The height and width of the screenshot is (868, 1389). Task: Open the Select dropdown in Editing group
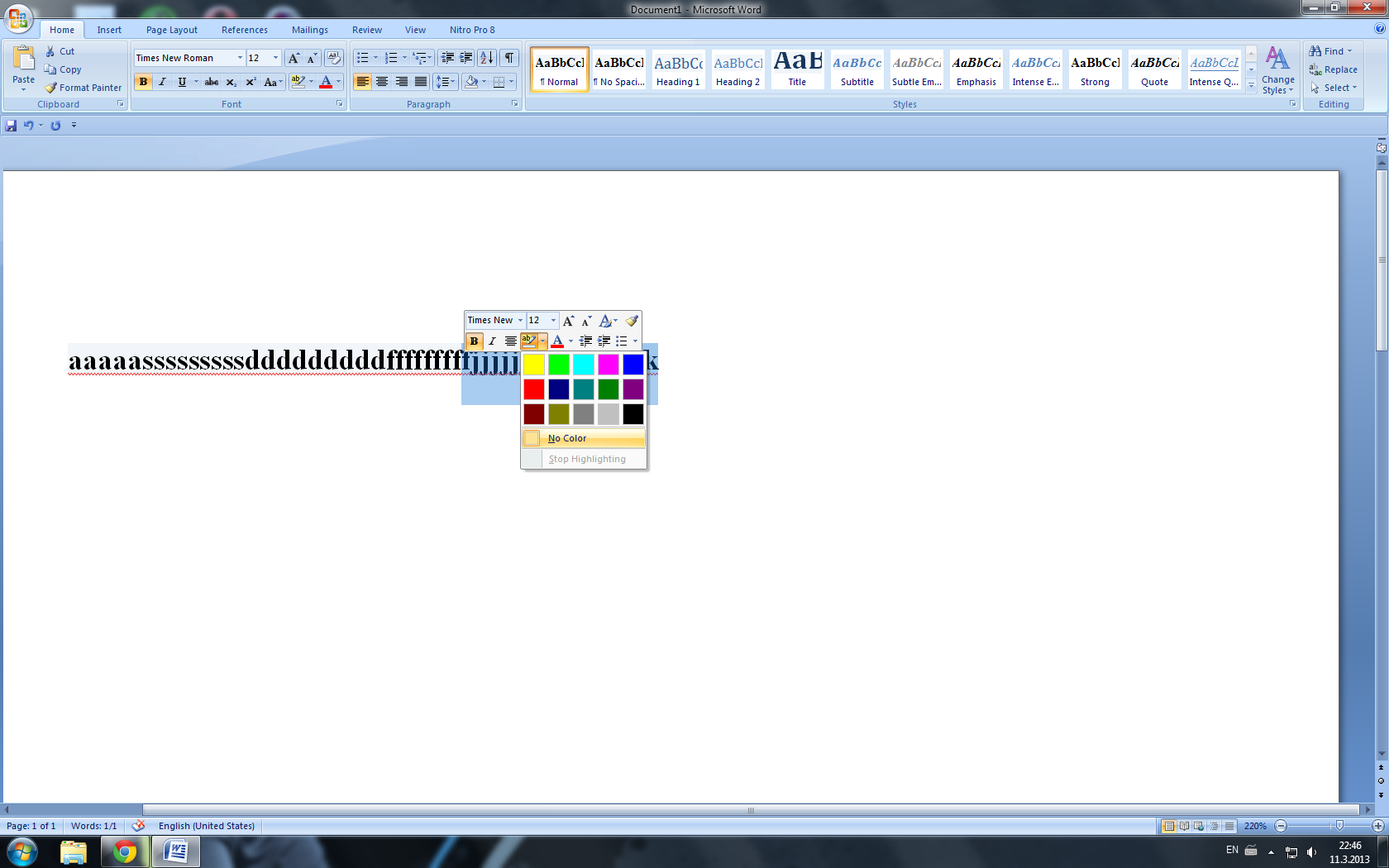tap(1334, 88)
